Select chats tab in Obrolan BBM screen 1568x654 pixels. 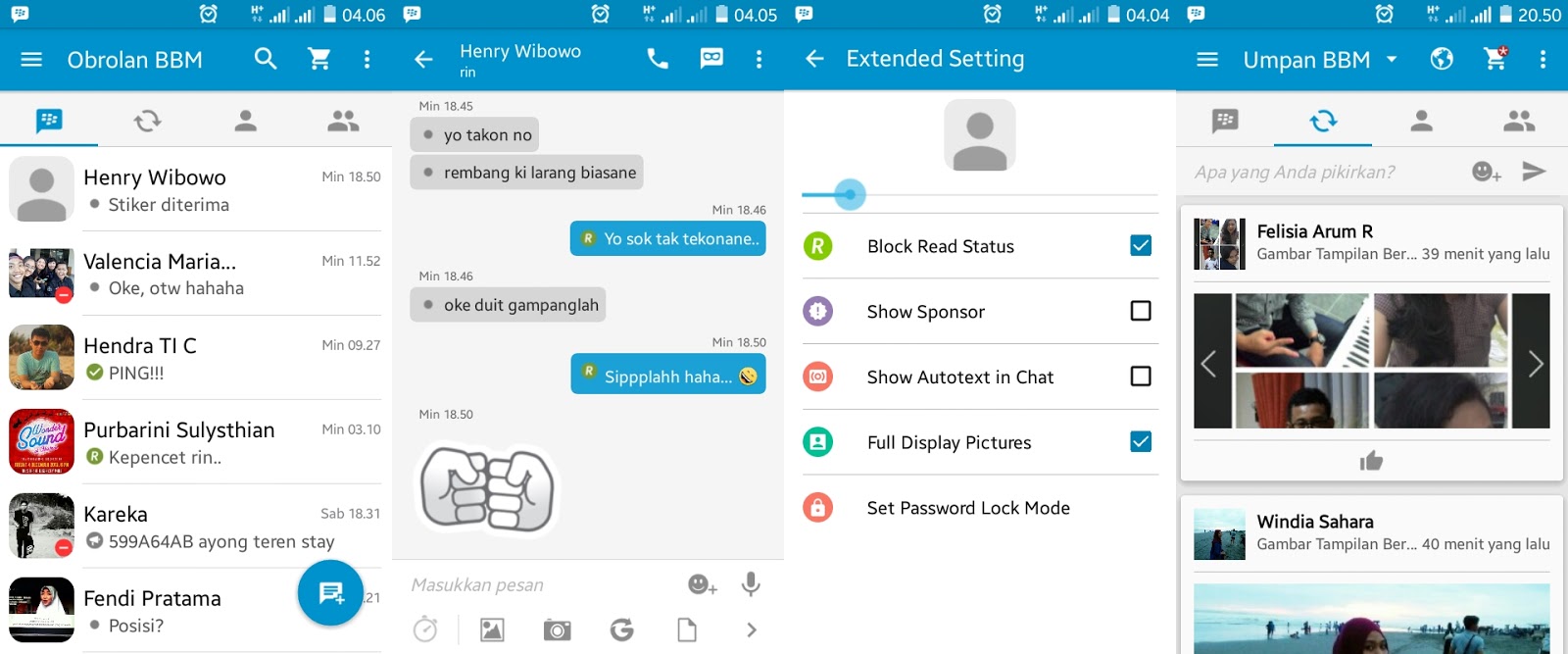(49, 121)
